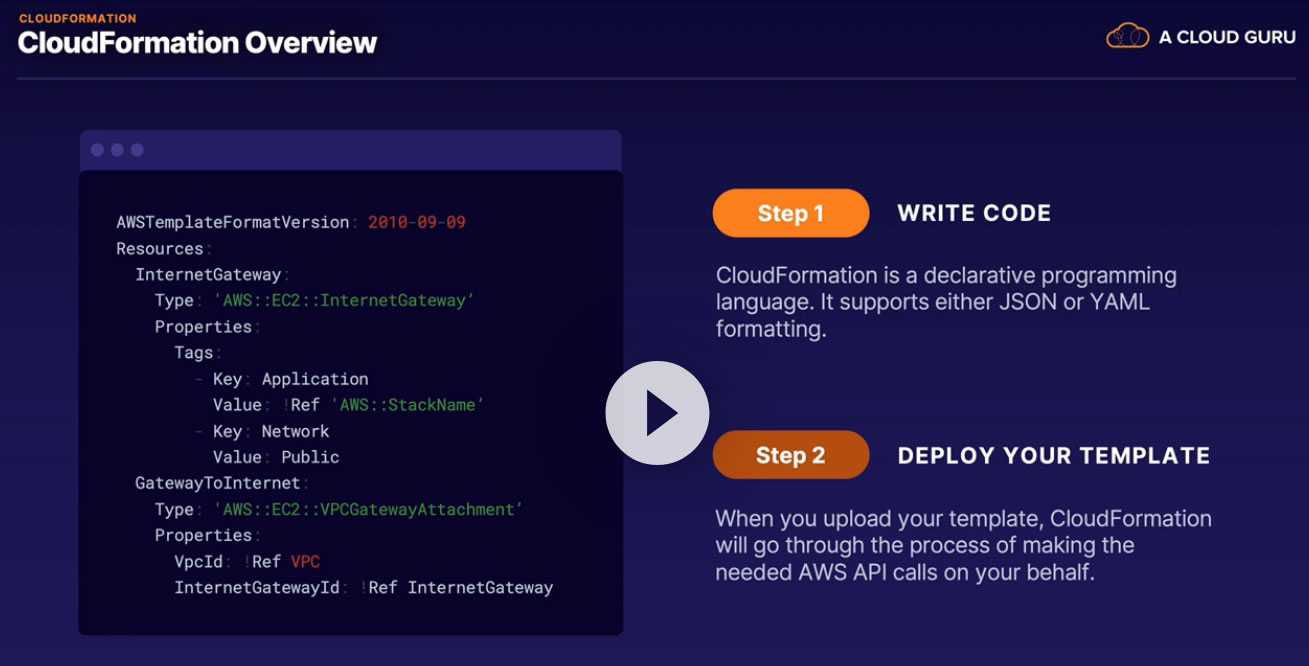Viewport: 1309px width, 666px height.
Task: Click the AWSTemplateFormatVersion line in the code
Action: pos(291,222)
